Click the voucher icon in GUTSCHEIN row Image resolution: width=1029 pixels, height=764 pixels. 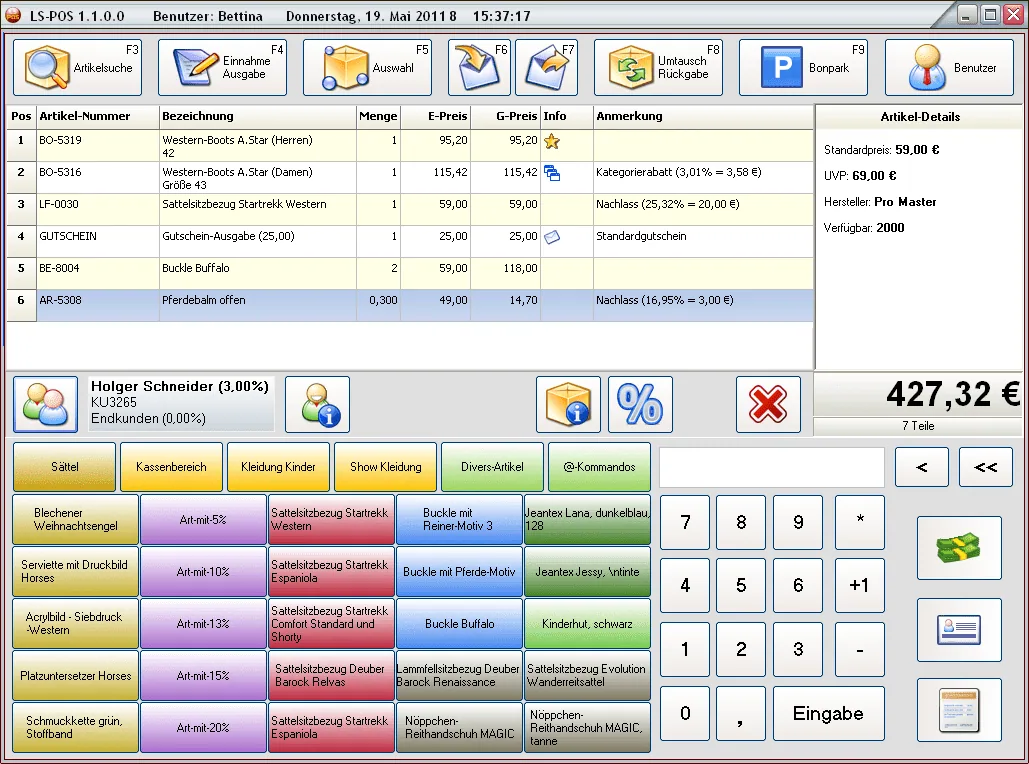[x=552, y=237]
